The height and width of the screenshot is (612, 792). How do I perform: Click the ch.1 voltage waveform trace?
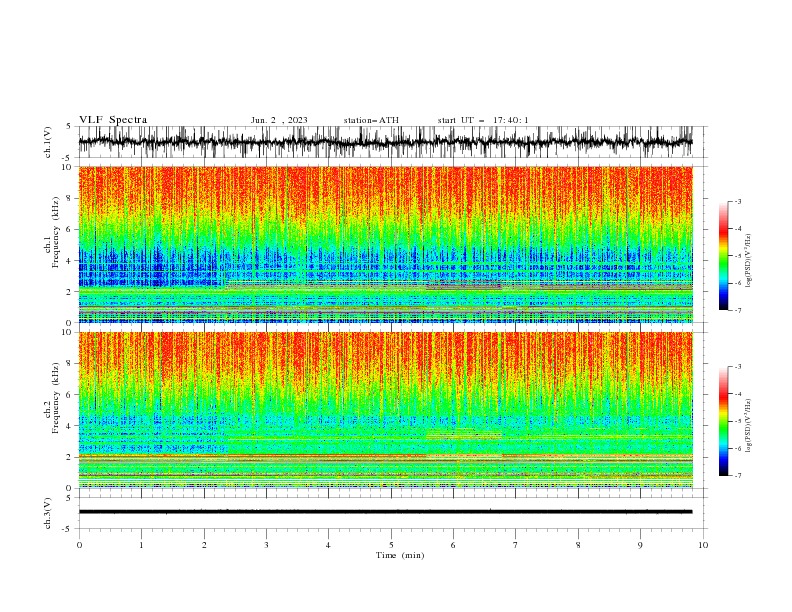(385, 142)
